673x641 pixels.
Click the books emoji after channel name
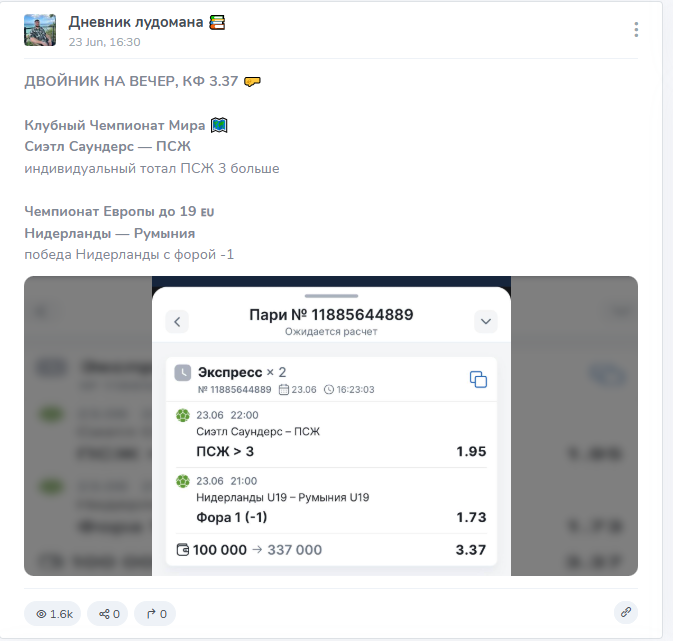(217, 22)
